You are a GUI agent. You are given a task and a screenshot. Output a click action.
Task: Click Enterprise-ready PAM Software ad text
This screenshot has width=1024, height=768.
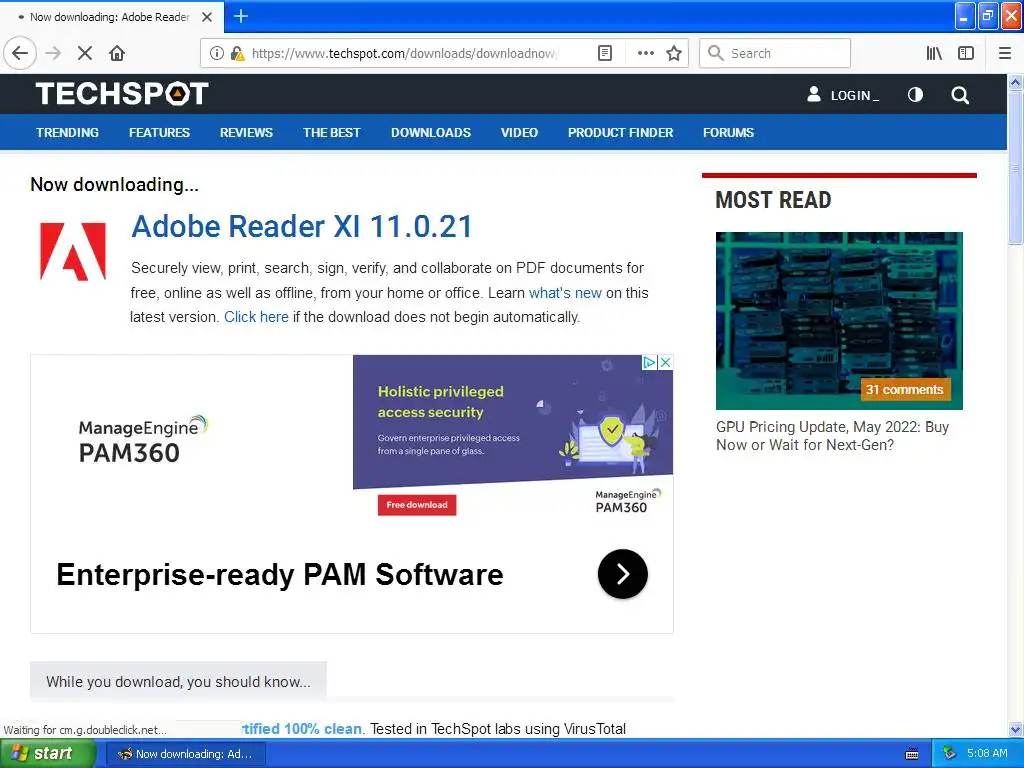tap(280, 575)
